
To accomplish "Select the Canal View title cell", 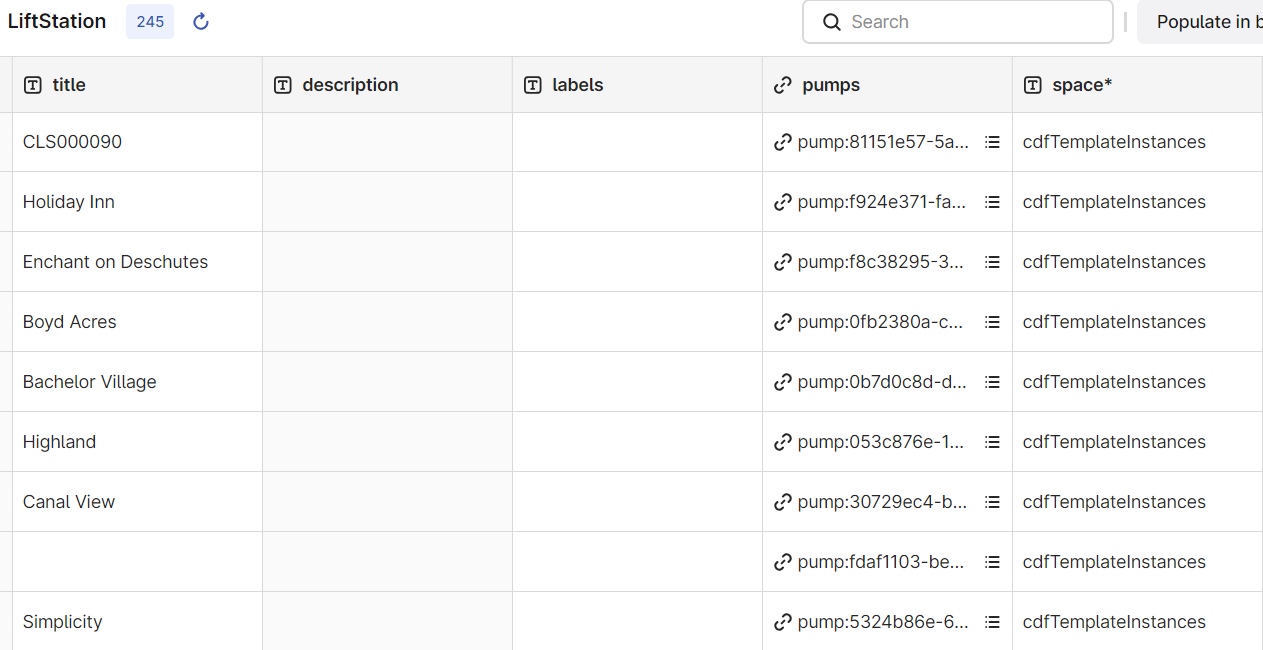I will pyautogui.click(x=137, y=502).
